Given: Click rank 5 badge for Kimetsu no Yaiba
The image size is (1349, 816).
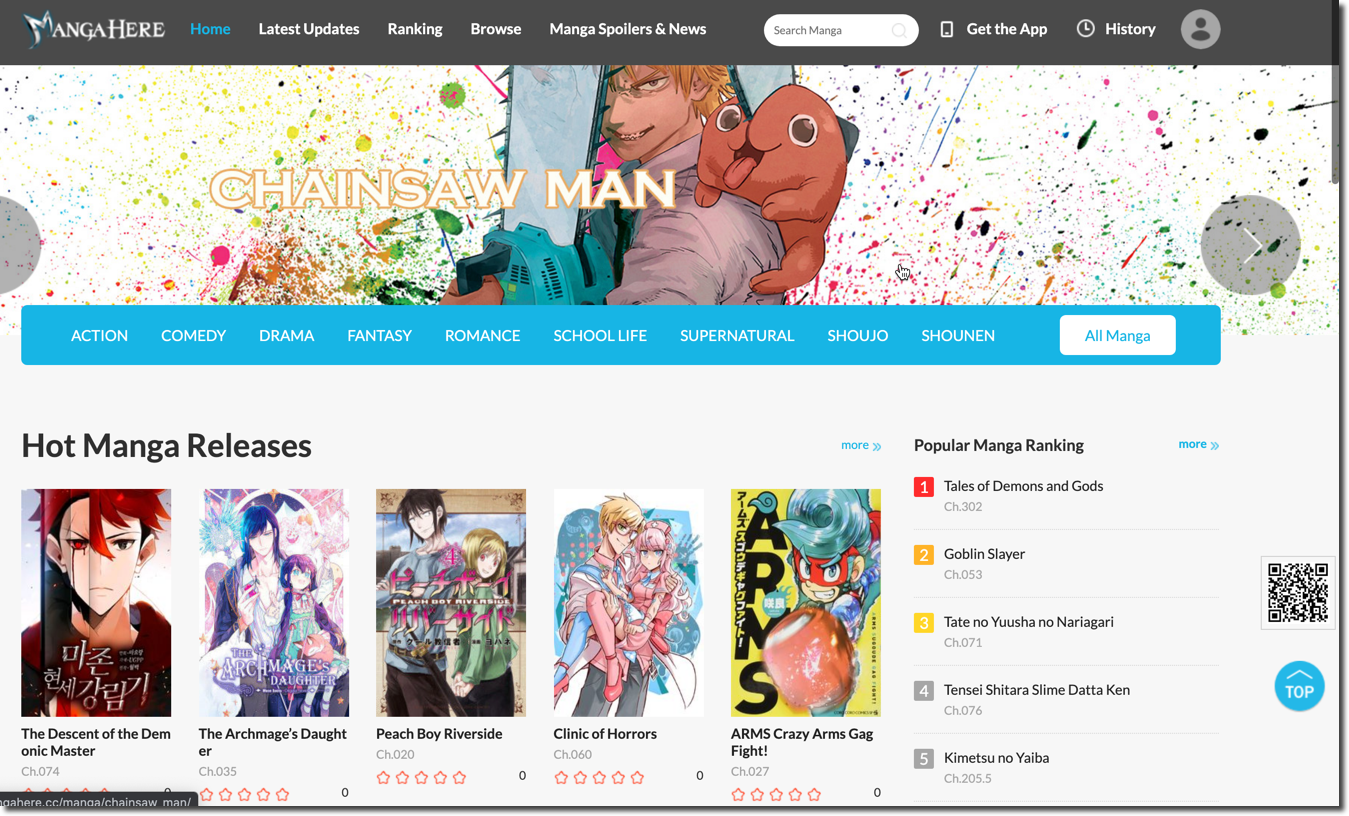Looking at the screenshot, I should point(923,759).
